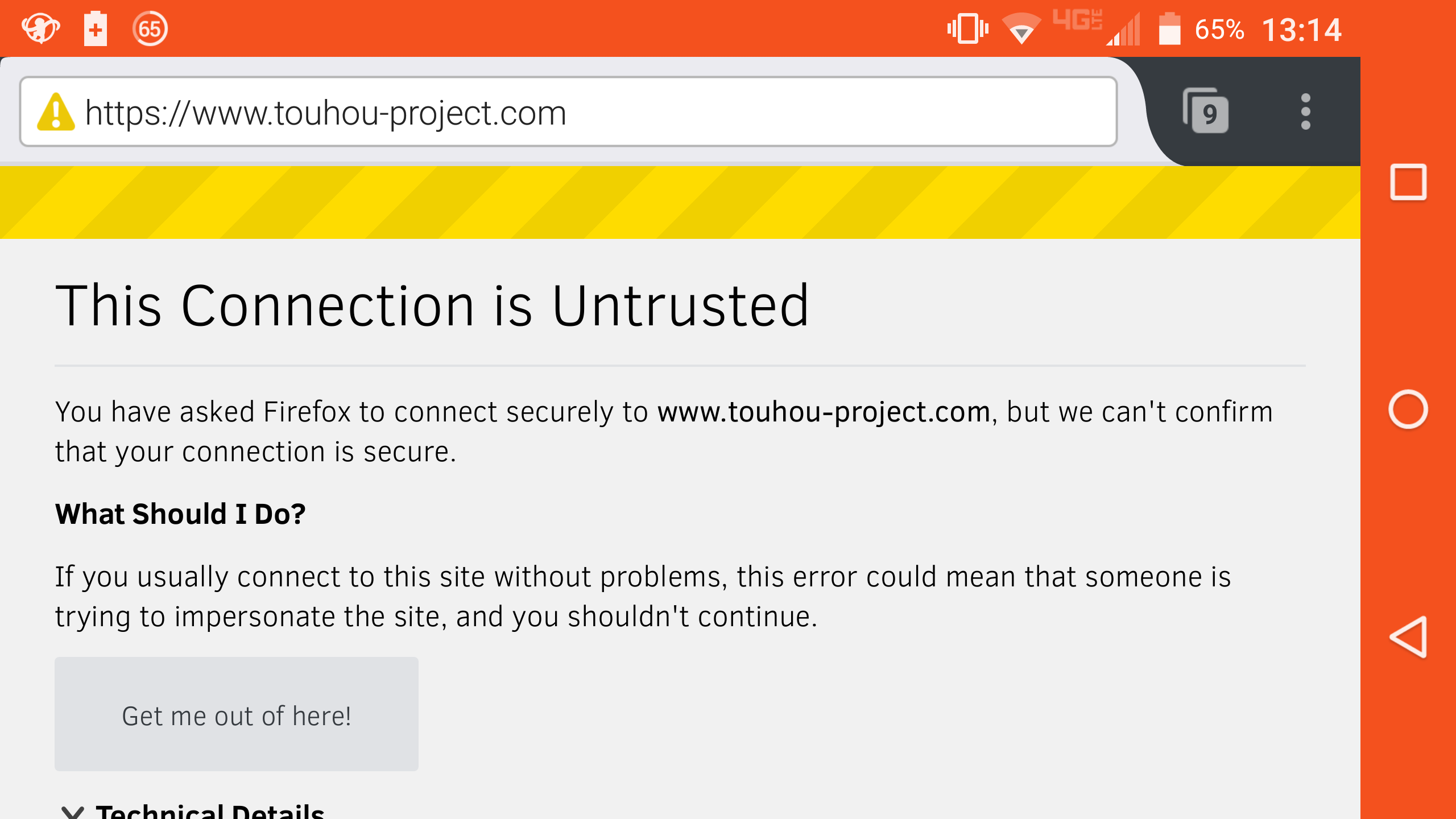Viewport: 1456px width, 819px height.
Task: Tap the battery level icon at 65%
Action: pos(1169,28)
